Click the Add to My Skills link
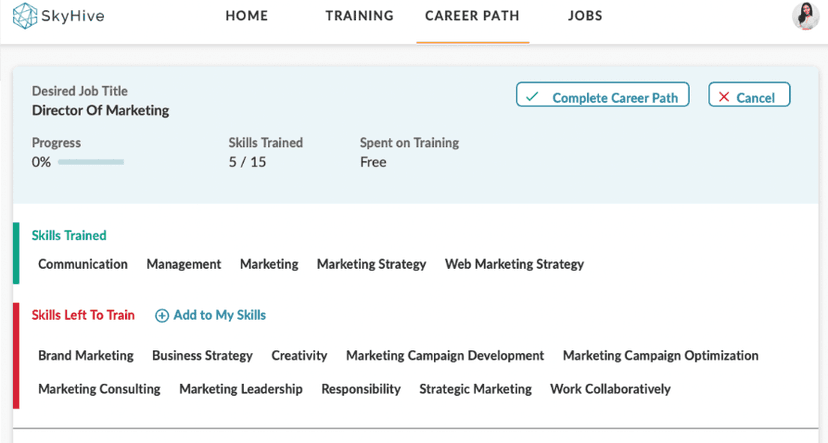 coord(210,315)
